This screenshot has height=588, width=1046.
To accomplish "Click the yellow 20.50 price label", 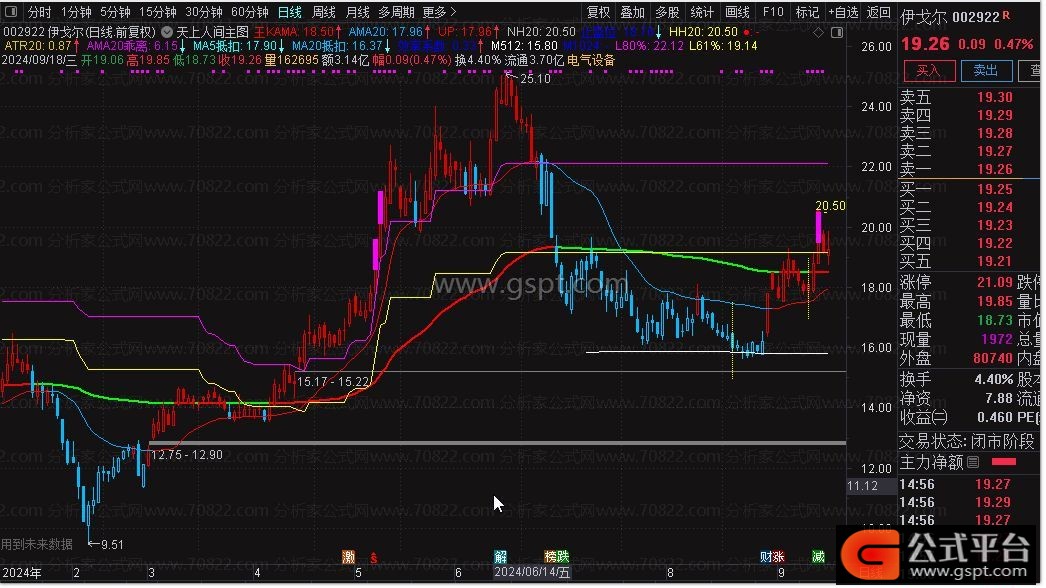I will point(830,206).
